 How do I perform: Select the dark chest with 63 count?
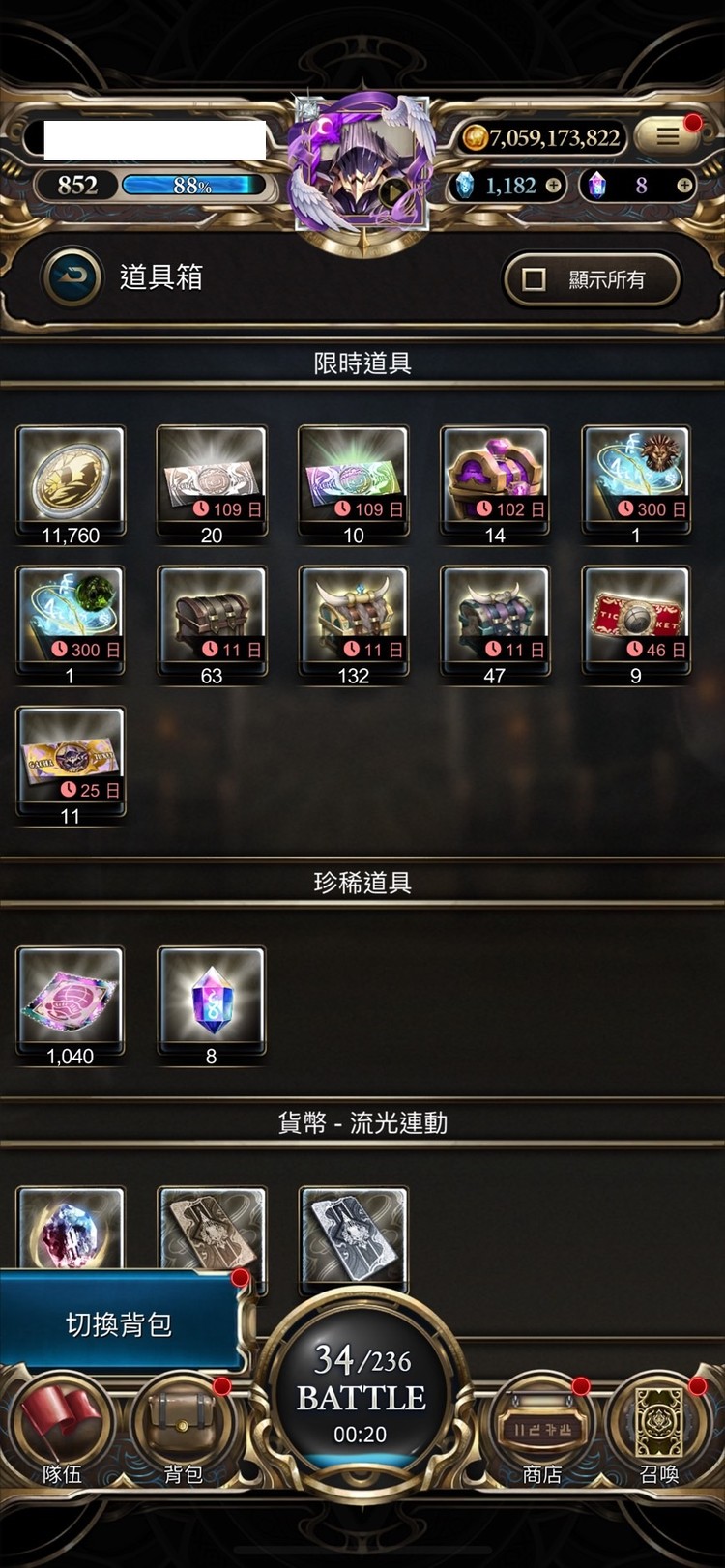(212, 625)
